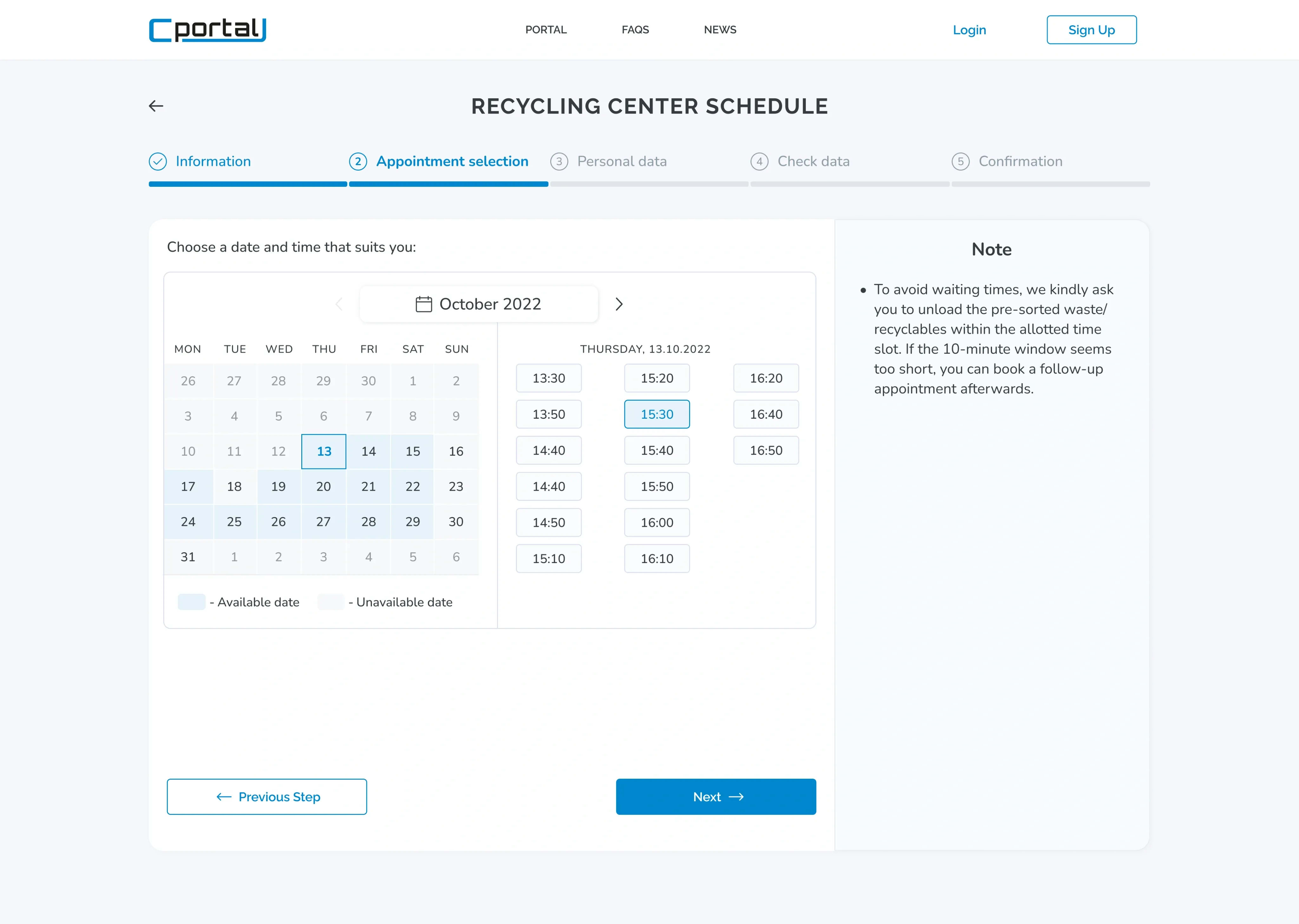Select the 15:30 time slot
This screenshot has width=1299, height=924.
tap(656, 414)
